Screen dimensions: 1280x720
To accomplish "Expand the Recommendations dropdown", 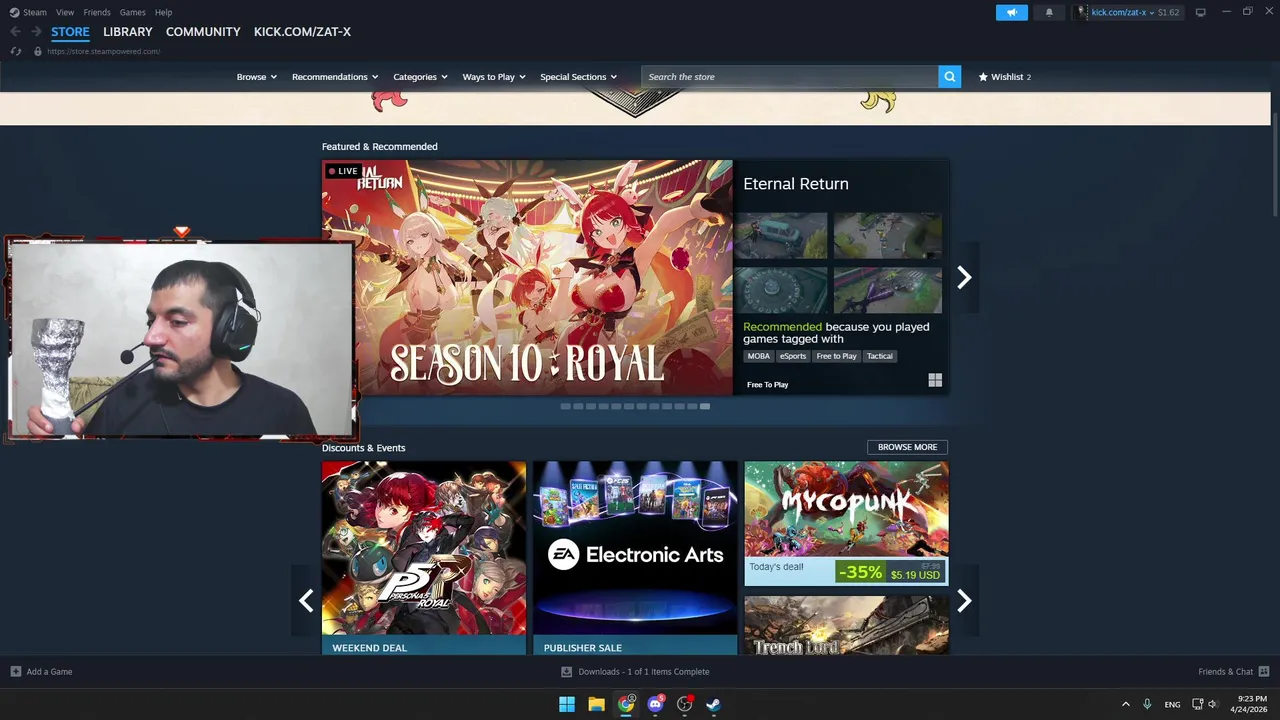I will tap(335, 77).
